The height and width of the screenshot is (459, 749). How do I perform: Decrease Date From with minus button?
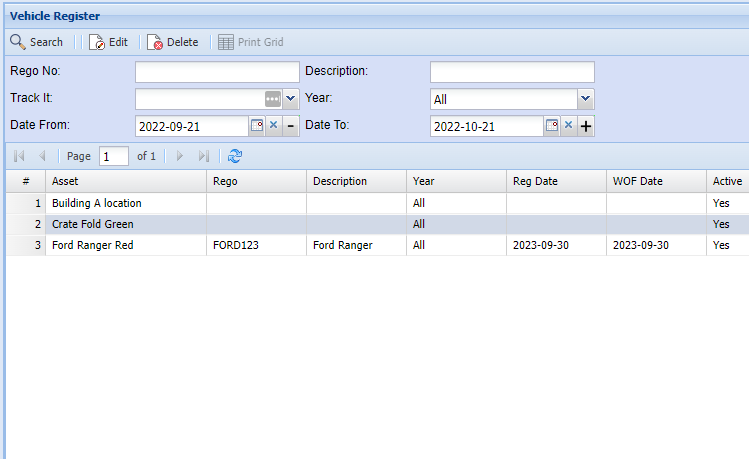coord(291,126)
